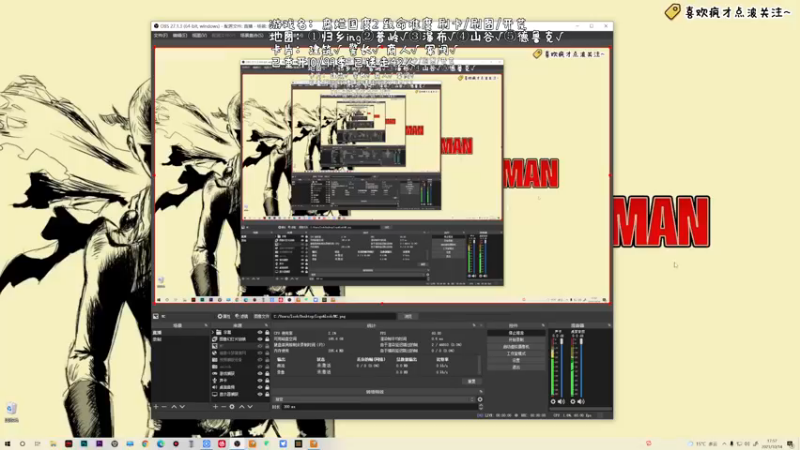Toggle lock on 桌面音频 source
Viewport: 800px width, 450px height.
point(267,387)
